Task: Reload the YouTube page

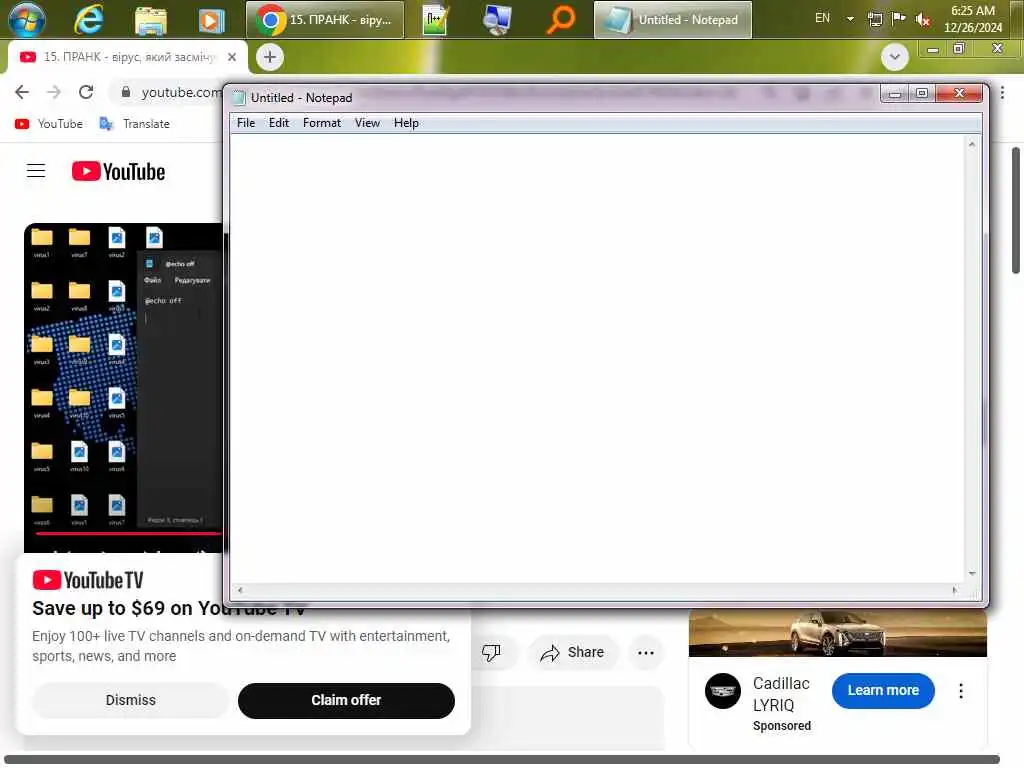Action: 86,92
